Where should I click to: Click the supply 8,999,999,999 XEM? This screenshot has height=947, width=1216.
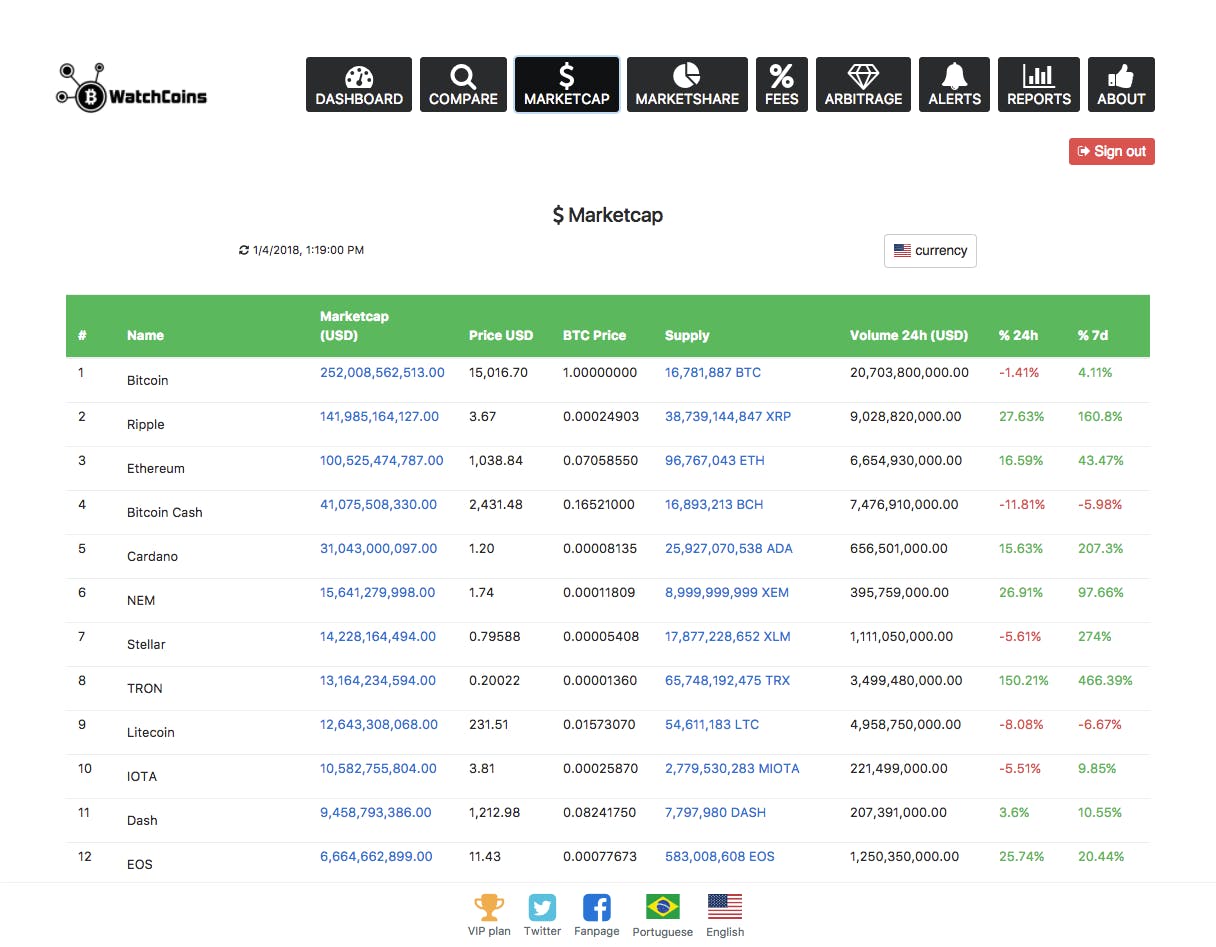click(727, 592)
